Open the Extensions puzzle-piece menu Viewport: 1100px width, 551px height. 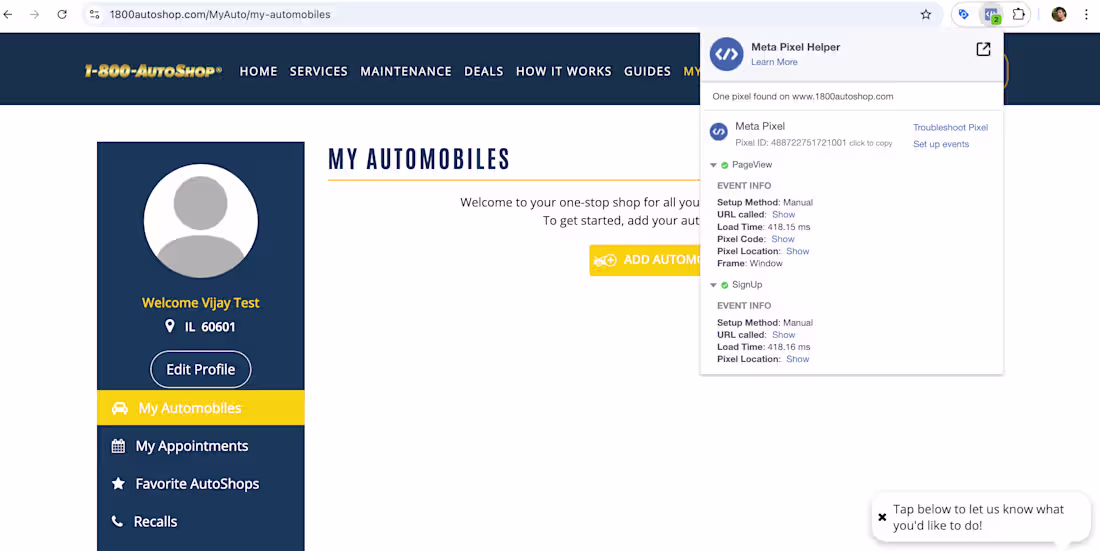tap(1019, 14)
